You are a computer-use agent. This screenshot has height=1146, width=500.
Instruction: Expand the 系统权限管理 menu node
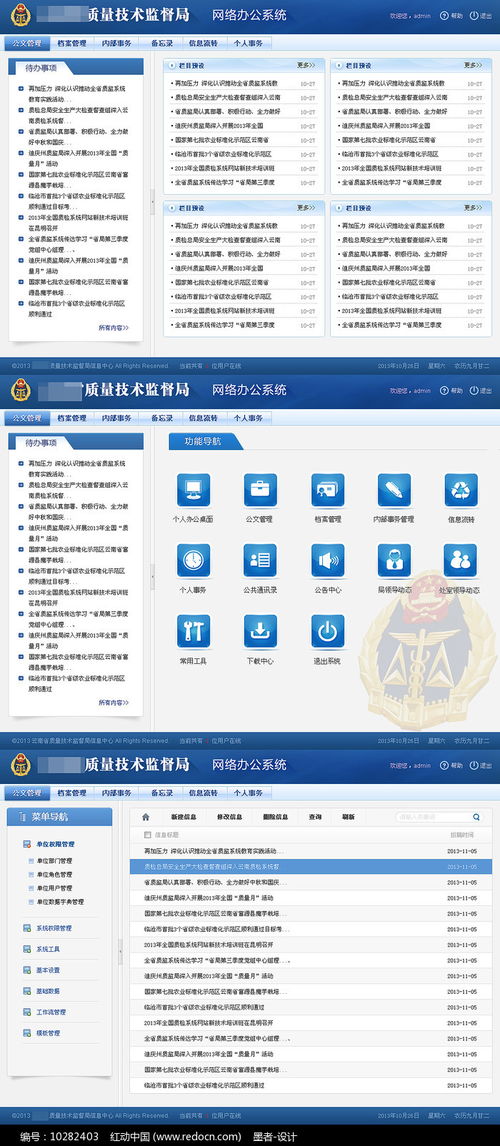[53, 928]
